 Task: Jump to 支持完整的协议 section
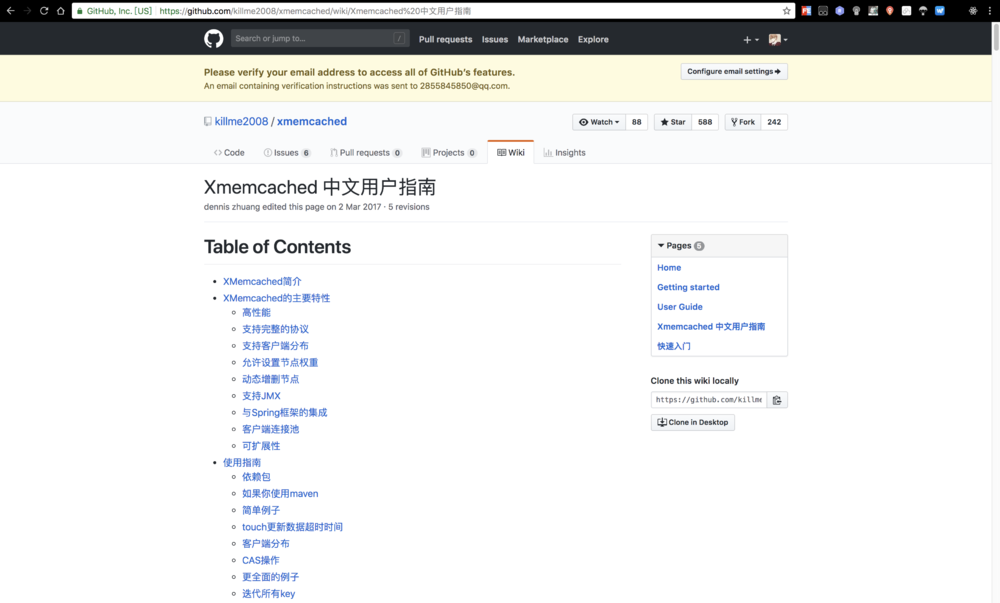click(x=275, y=329)
